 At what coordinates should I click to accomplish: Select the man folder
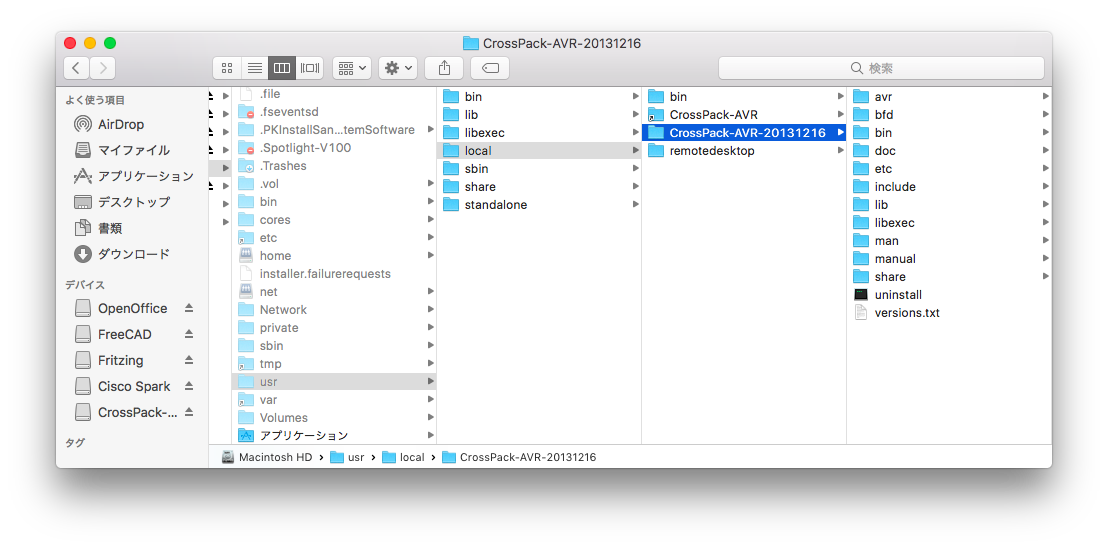coord(949,241)
